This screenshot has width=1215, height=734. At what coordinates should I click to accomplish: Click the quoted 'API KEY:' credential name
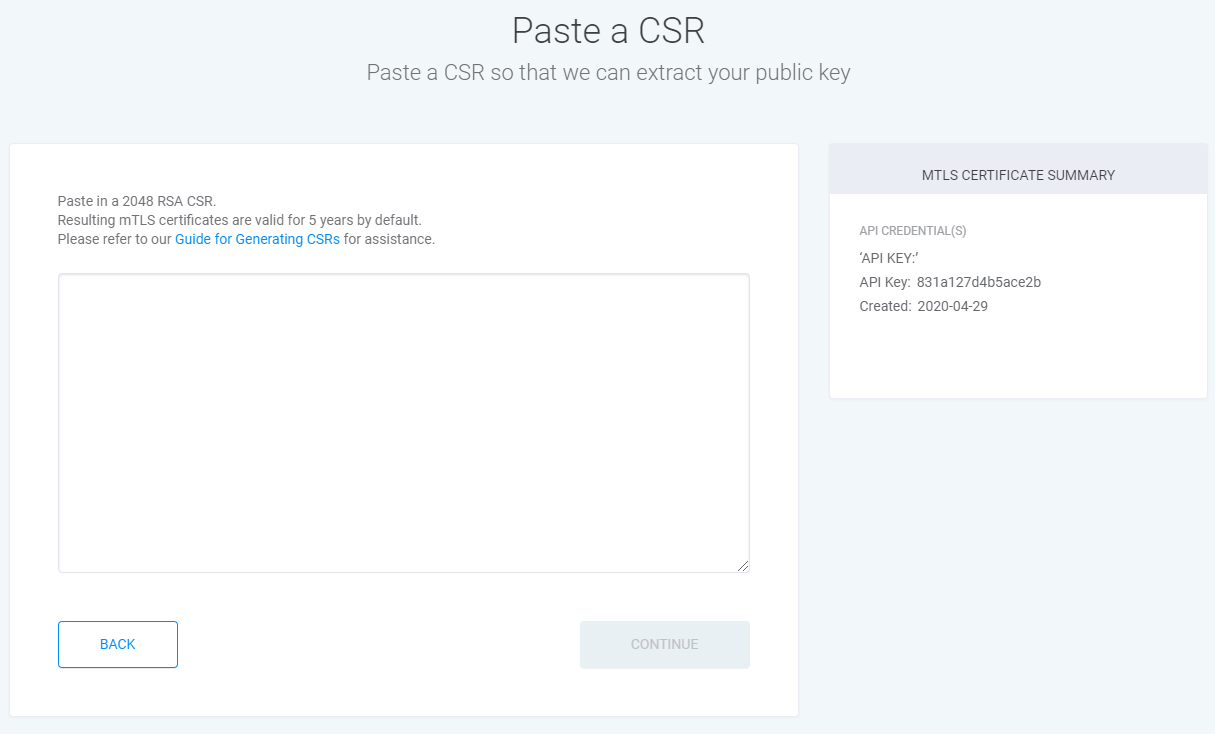(888, 258)
